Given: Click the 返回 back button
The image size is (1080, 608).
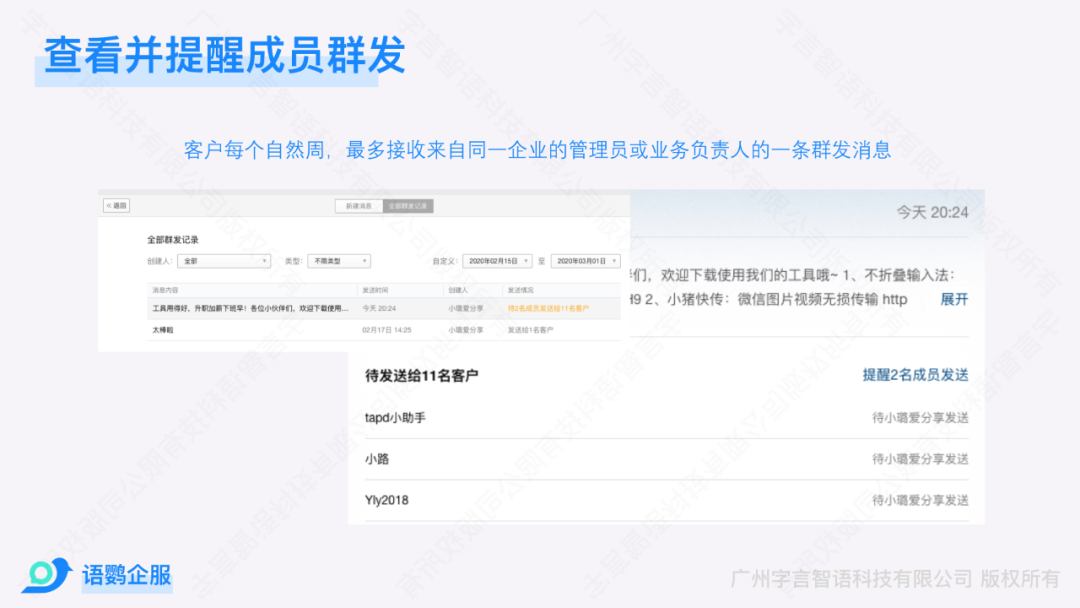Looking at the screenshot, I should click(x=117, y=206).
